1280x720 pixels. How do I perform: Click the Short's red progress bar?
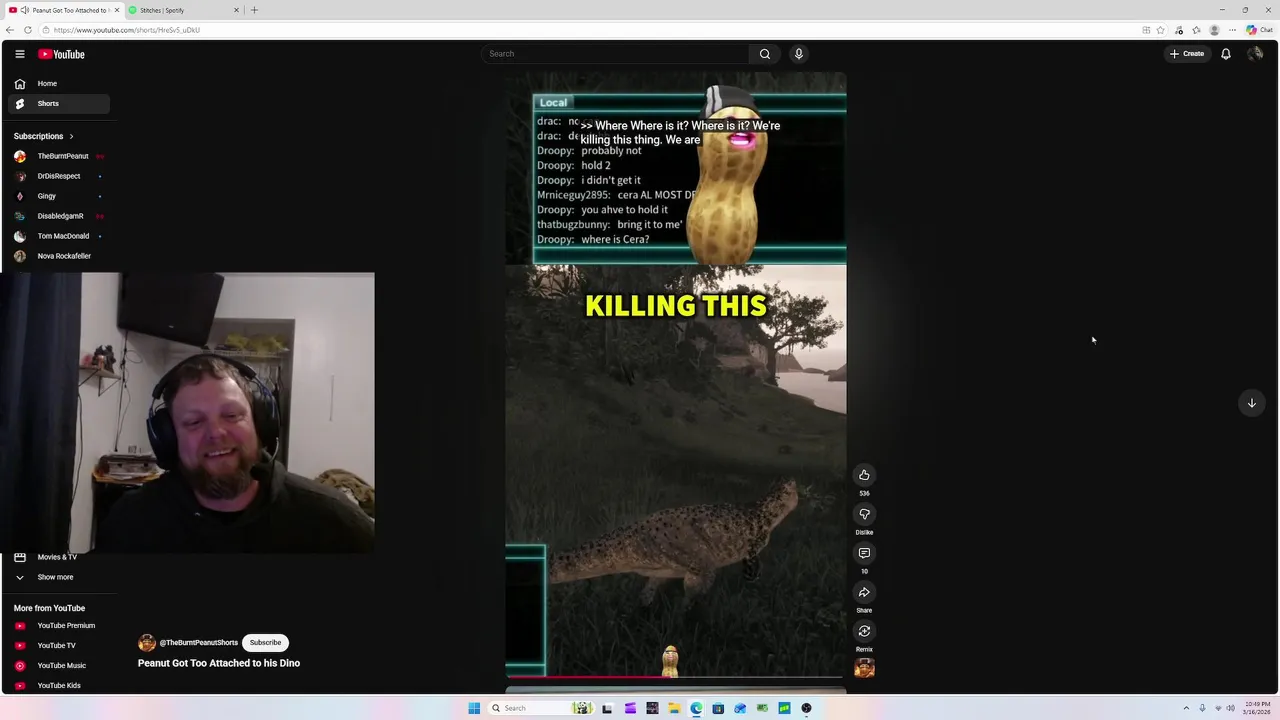pyautogui.click(x=675, y=677)
